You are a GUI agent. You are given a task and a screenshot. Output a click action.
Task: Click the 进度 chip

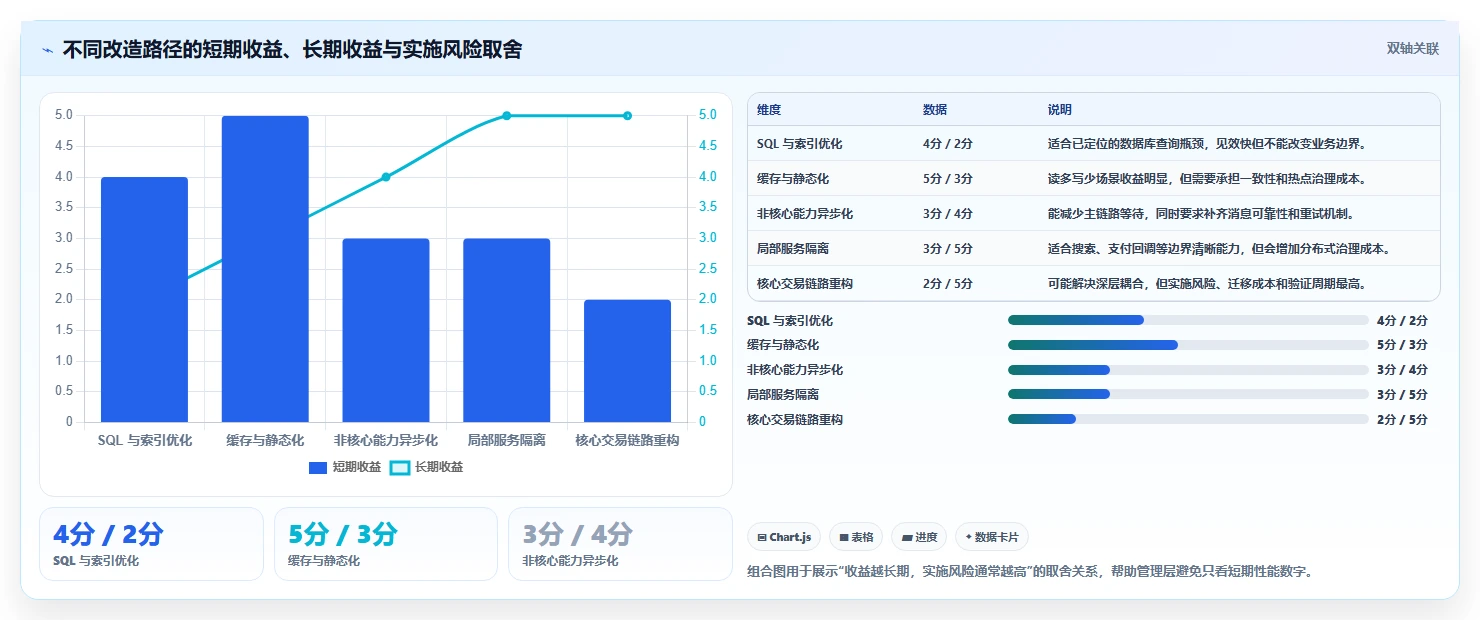(919, 537)
